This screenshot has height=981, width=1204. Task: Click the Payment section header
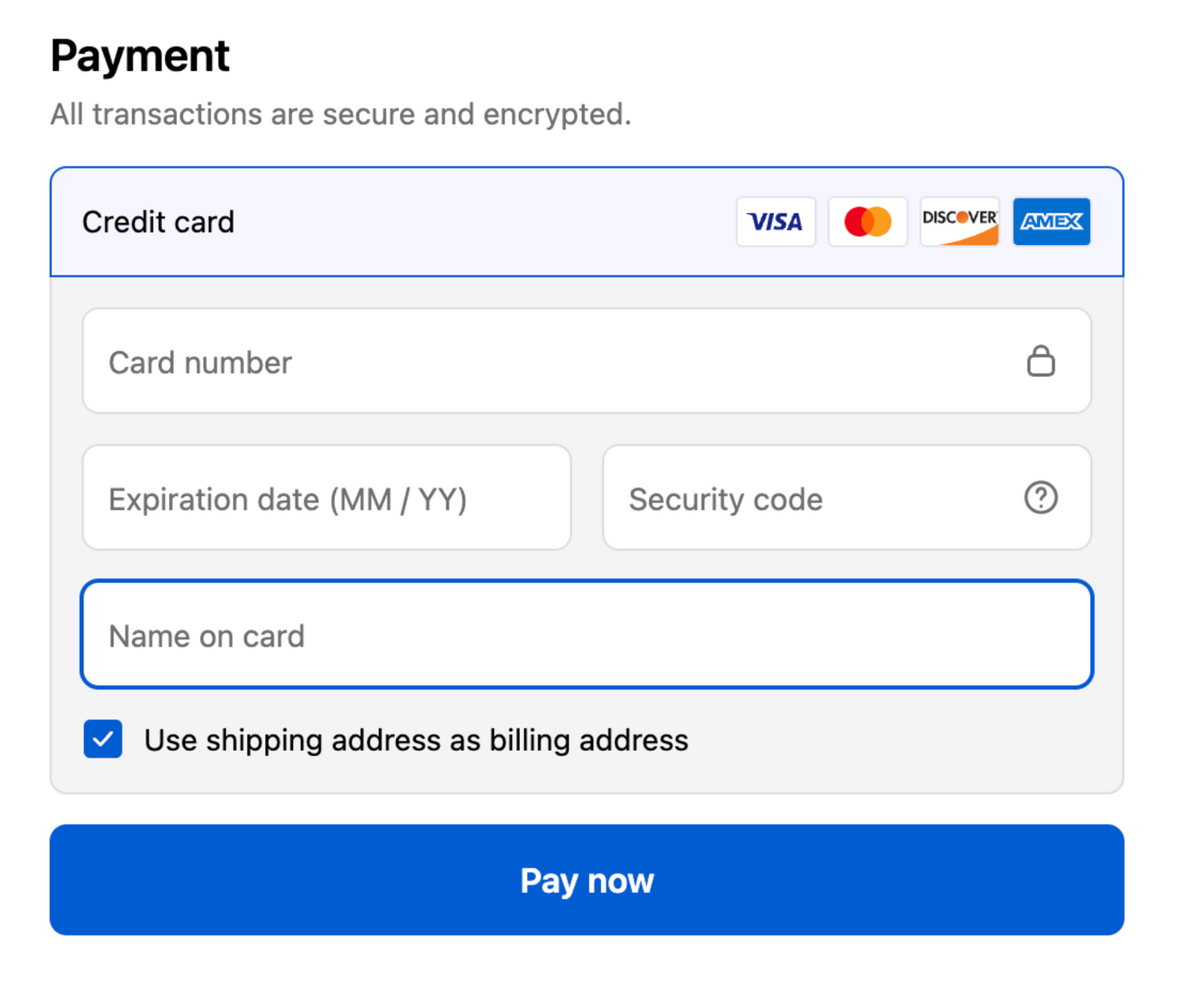point(138,55)
